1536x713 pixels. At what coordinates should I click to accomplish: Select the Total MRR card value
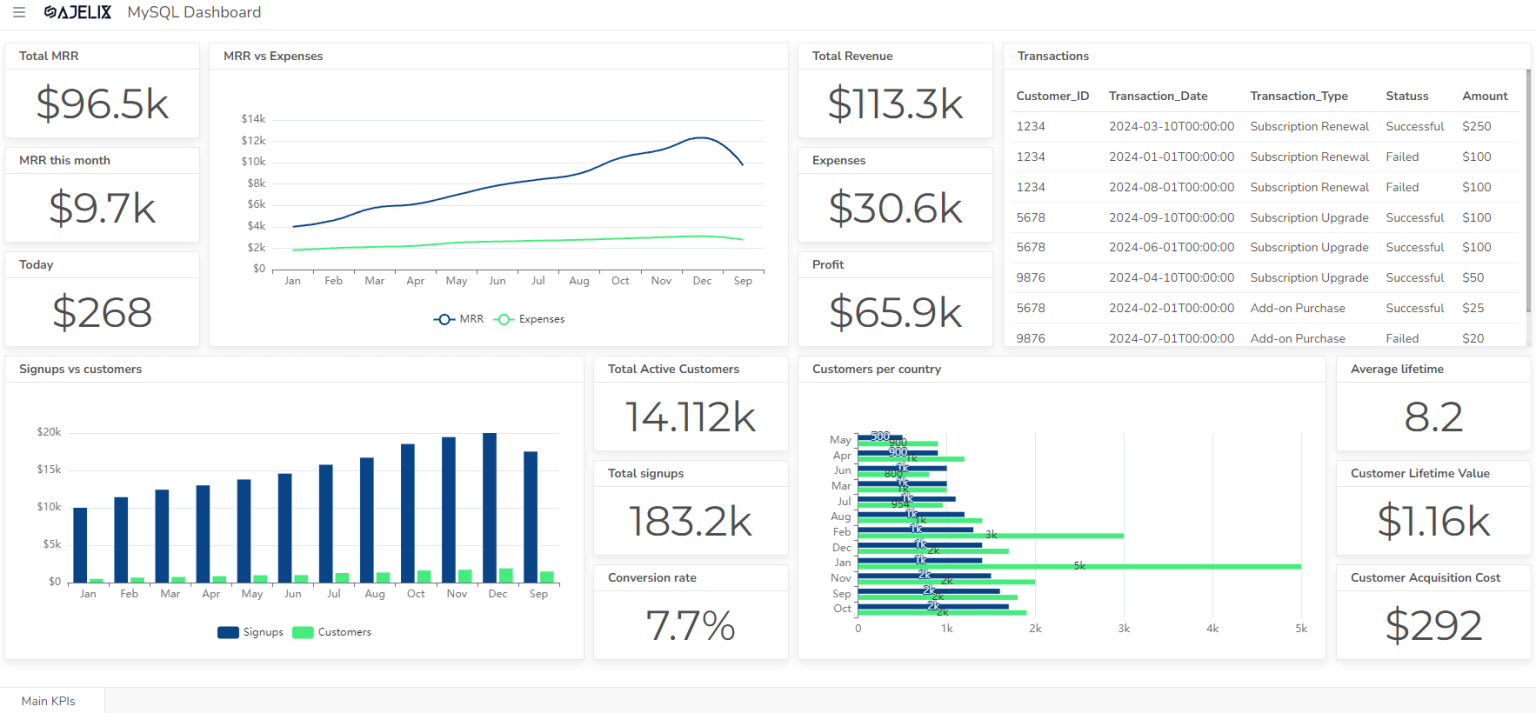(x=102, y=104)
